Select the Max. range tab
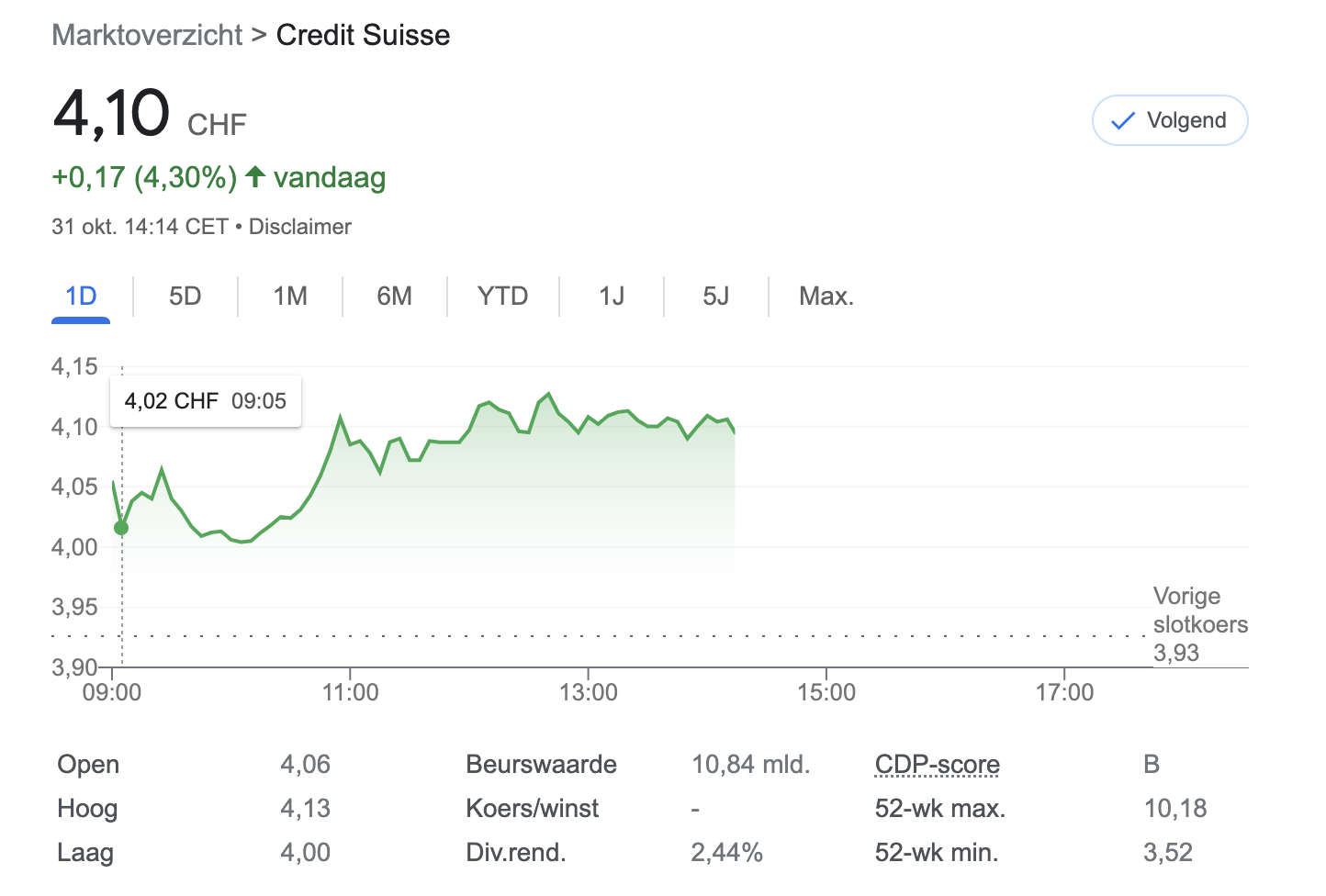Viewport: 1326px width, 896px height. (x=826, y=297)
